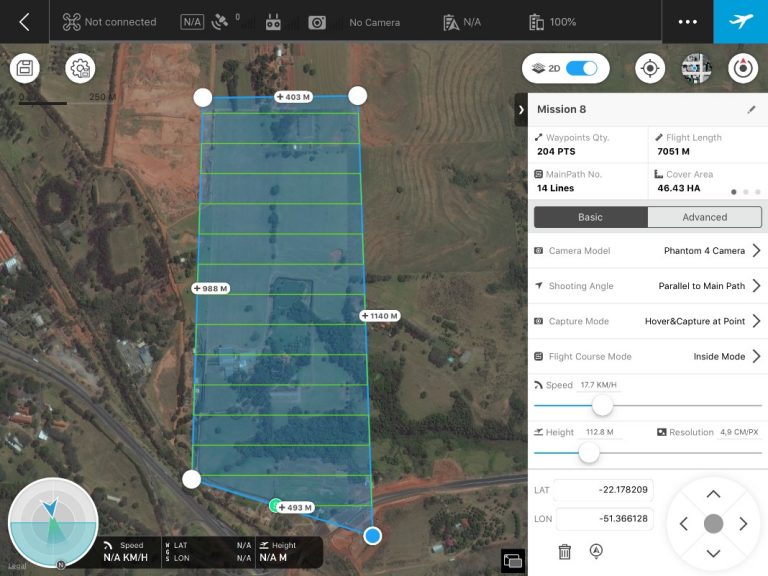Collapse the mission side panel arrow
This screenshot has width=768, height=576.
(x=521, y=110)
